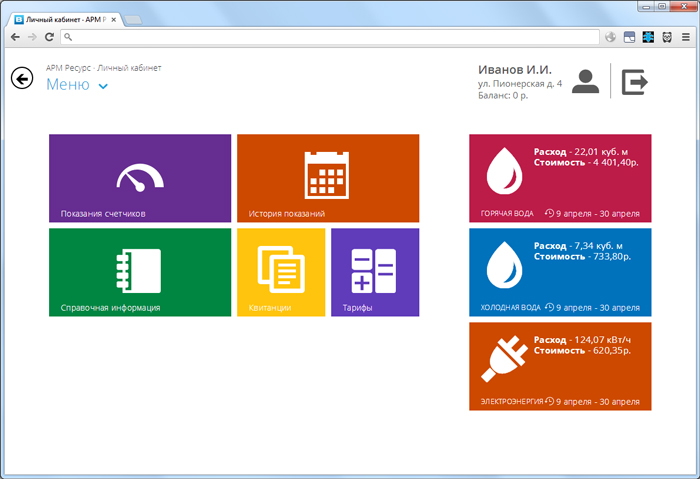Open the receipts documents tile

click(x=281, y=272)
